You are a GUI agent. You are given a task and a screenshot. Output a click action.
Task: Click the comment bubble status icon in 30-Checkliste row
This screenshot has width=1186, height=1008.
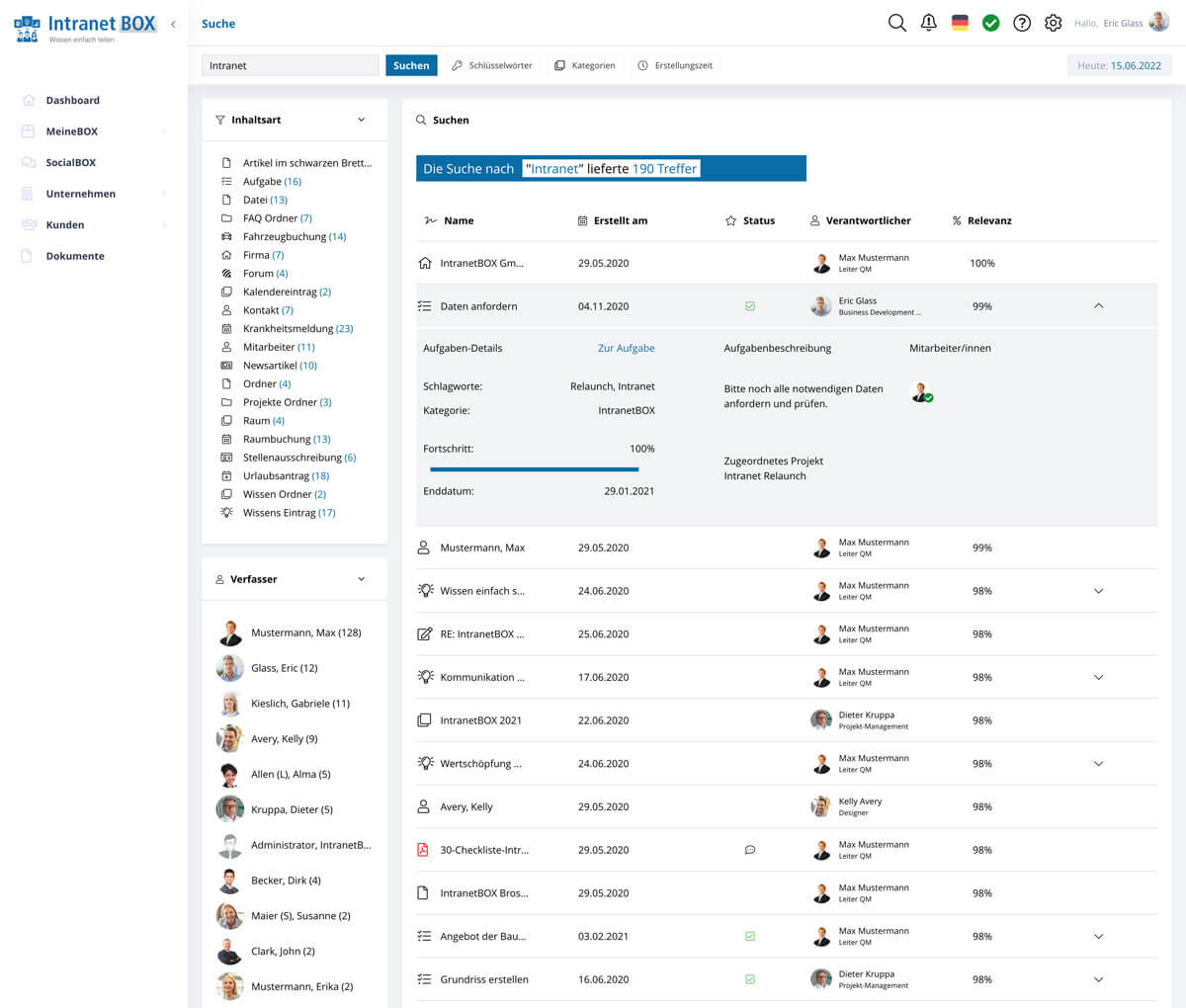pyautogui.click(x=750, y=850)
